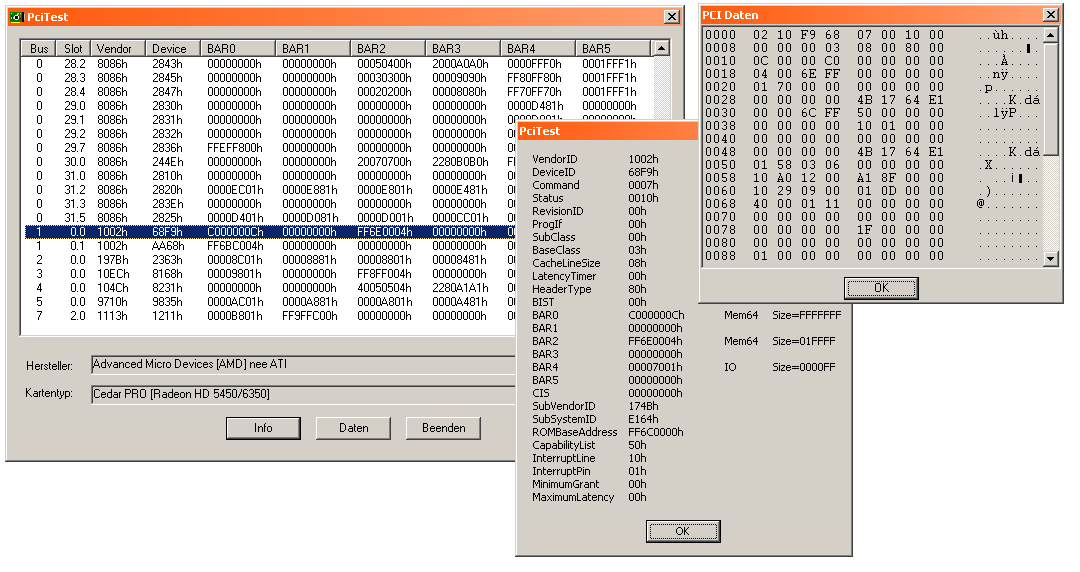The image size is (1080, 572).
Task: Click the InterruptLine value 10h
Action: (637, 458)
